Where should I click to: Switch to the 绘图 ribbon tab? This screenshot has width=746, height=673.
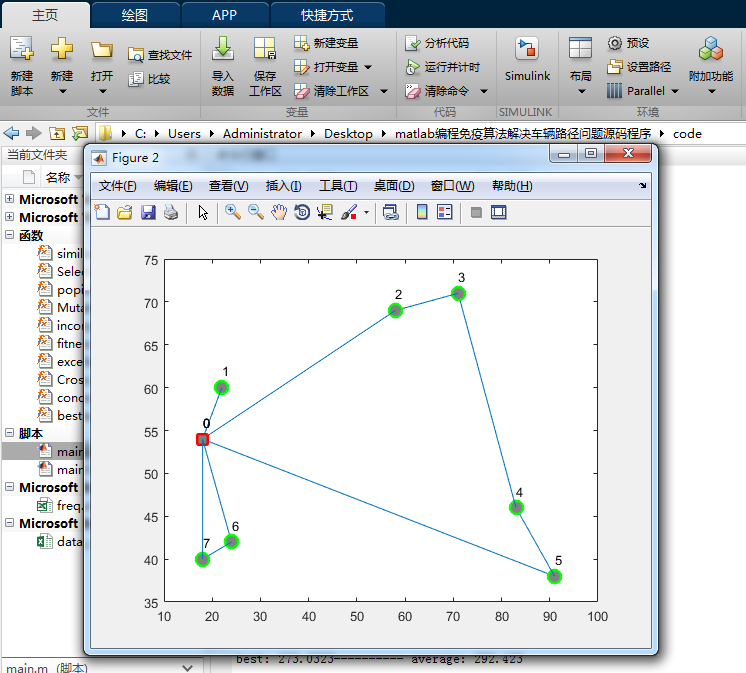click(x=135, y=15)
